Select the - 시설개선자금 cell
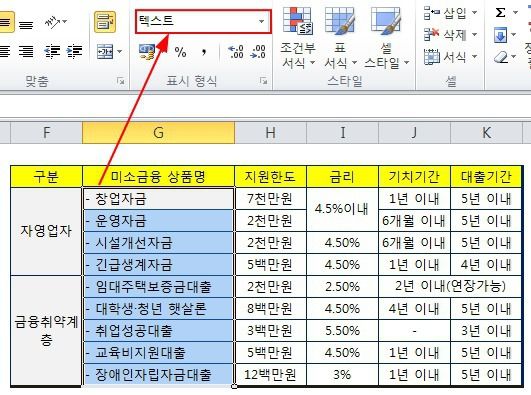The height and width of the screenshot is (395, 531). tap(158, 243)
